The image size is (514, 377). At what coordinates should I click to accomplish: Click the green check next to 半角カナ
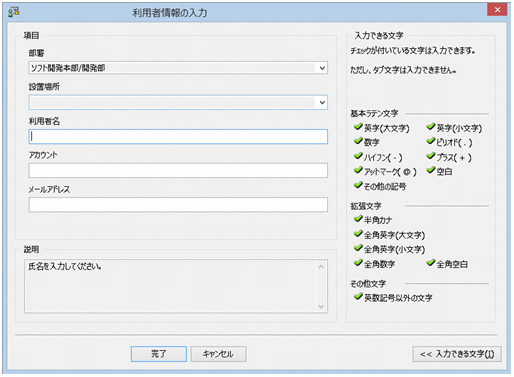(x=358, y=219)
